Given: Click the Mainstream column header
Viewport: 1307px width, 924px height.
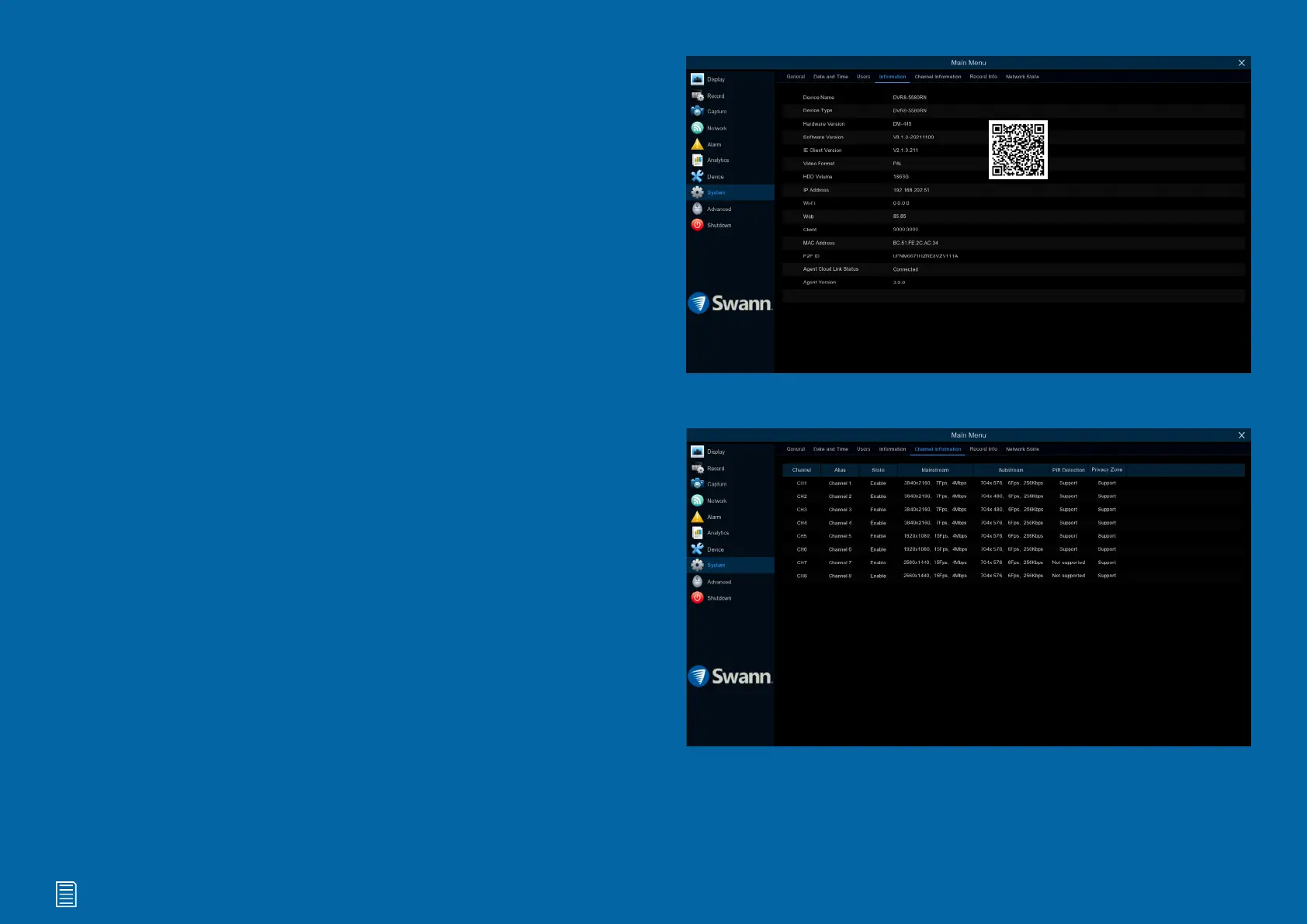Looking at the screenshot, I should (x=934, y=470).
